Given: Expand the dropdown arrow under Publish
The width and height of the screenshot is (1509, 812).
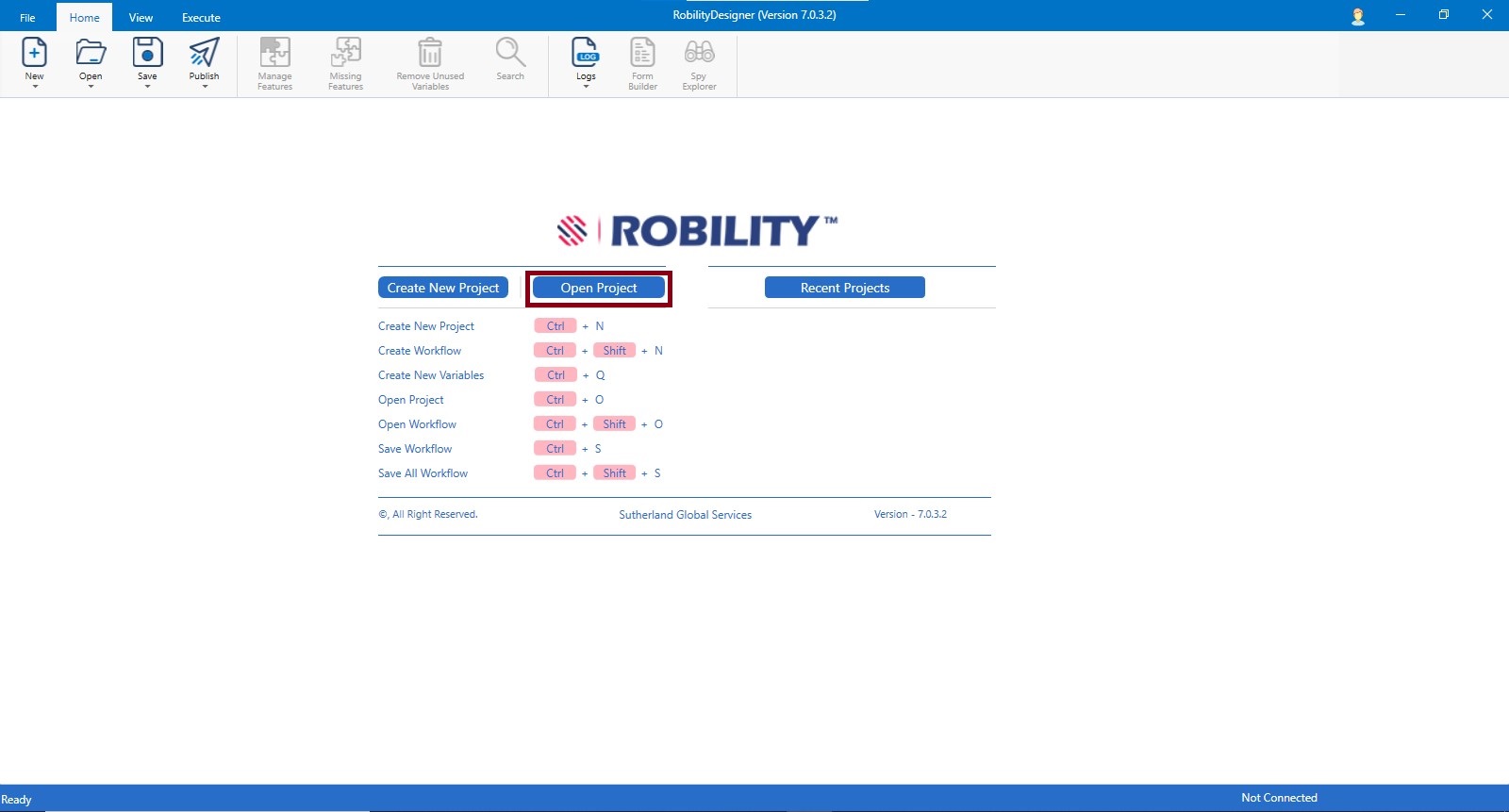Looking at the screenshot, I should pyautogui.click(x=205, y=87).
